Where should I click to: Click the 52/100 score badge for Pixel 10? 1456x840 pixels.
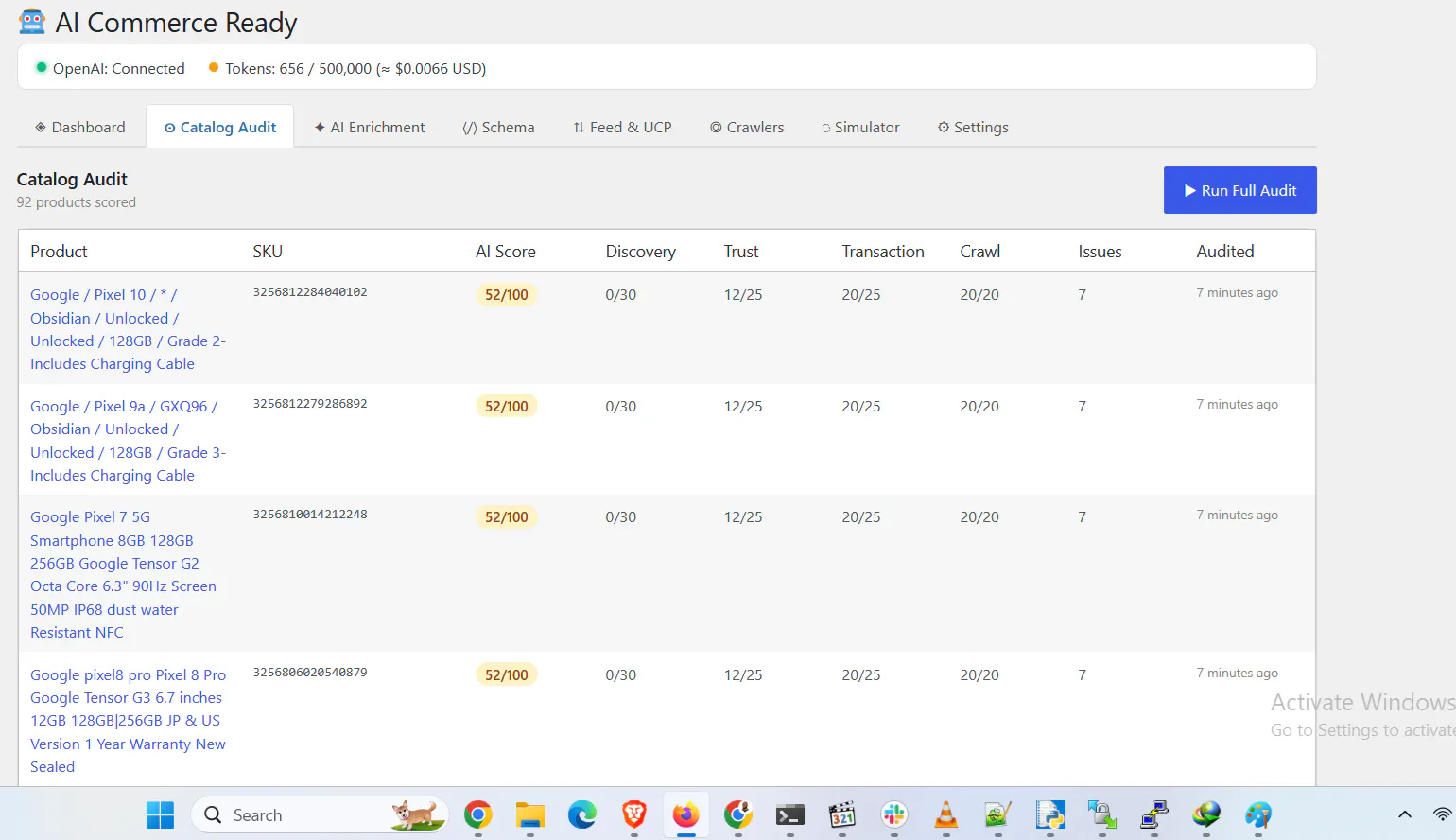click(506, 295)
